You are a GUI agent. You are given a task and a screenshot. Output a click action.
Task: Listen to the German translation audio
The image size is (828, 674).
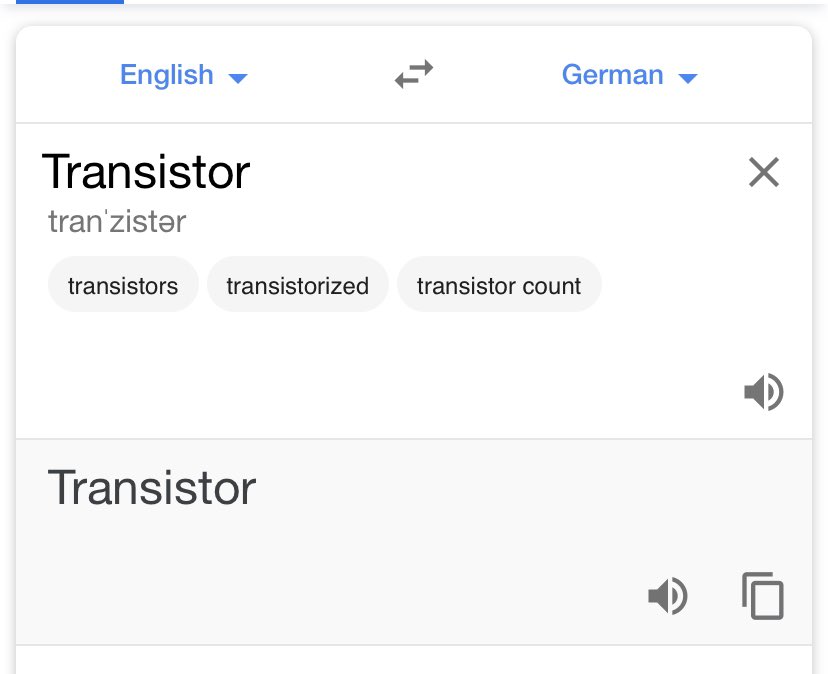[x=667, y=597]
